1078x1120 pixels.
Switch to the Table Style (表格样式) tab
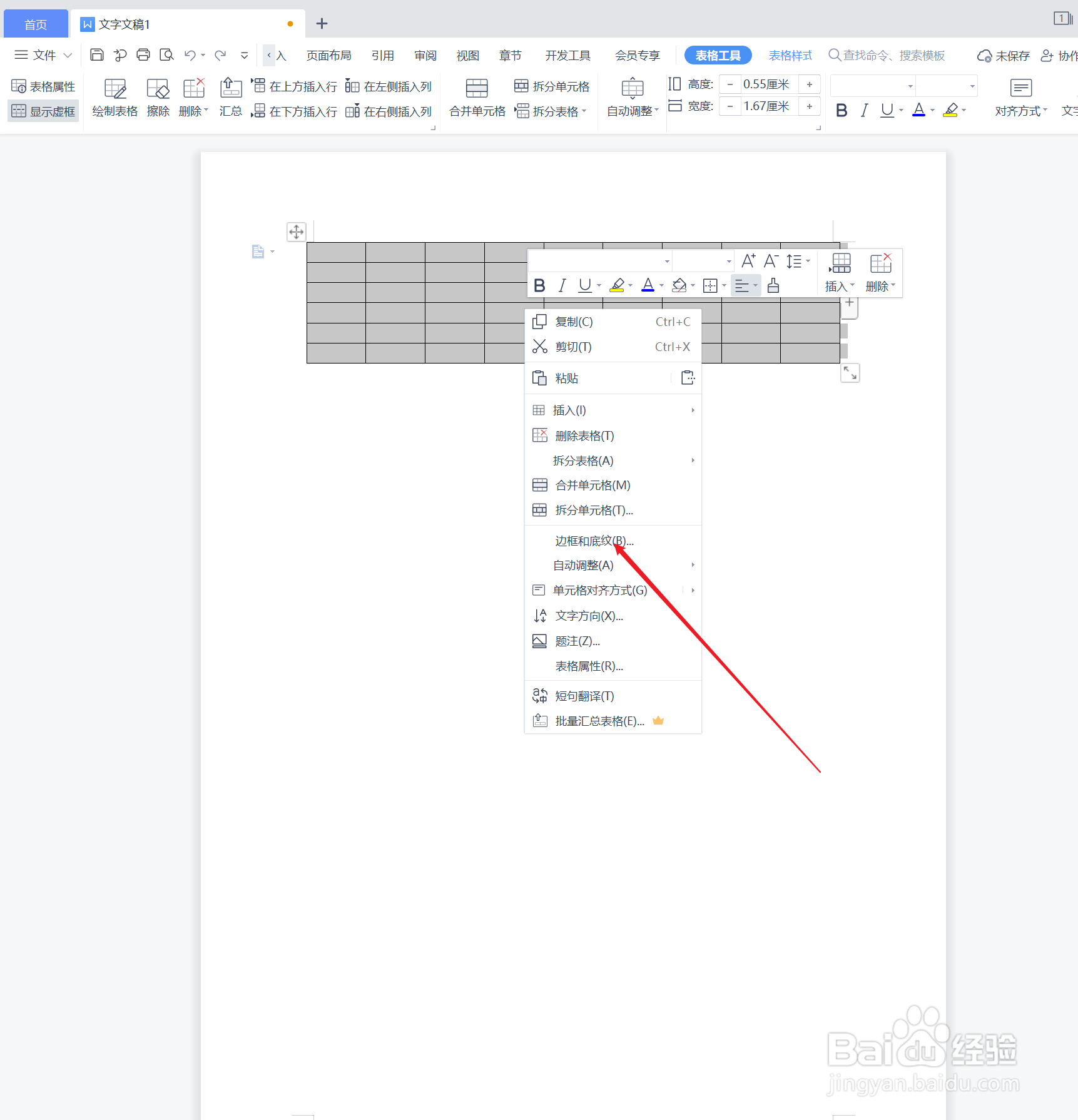790,56
